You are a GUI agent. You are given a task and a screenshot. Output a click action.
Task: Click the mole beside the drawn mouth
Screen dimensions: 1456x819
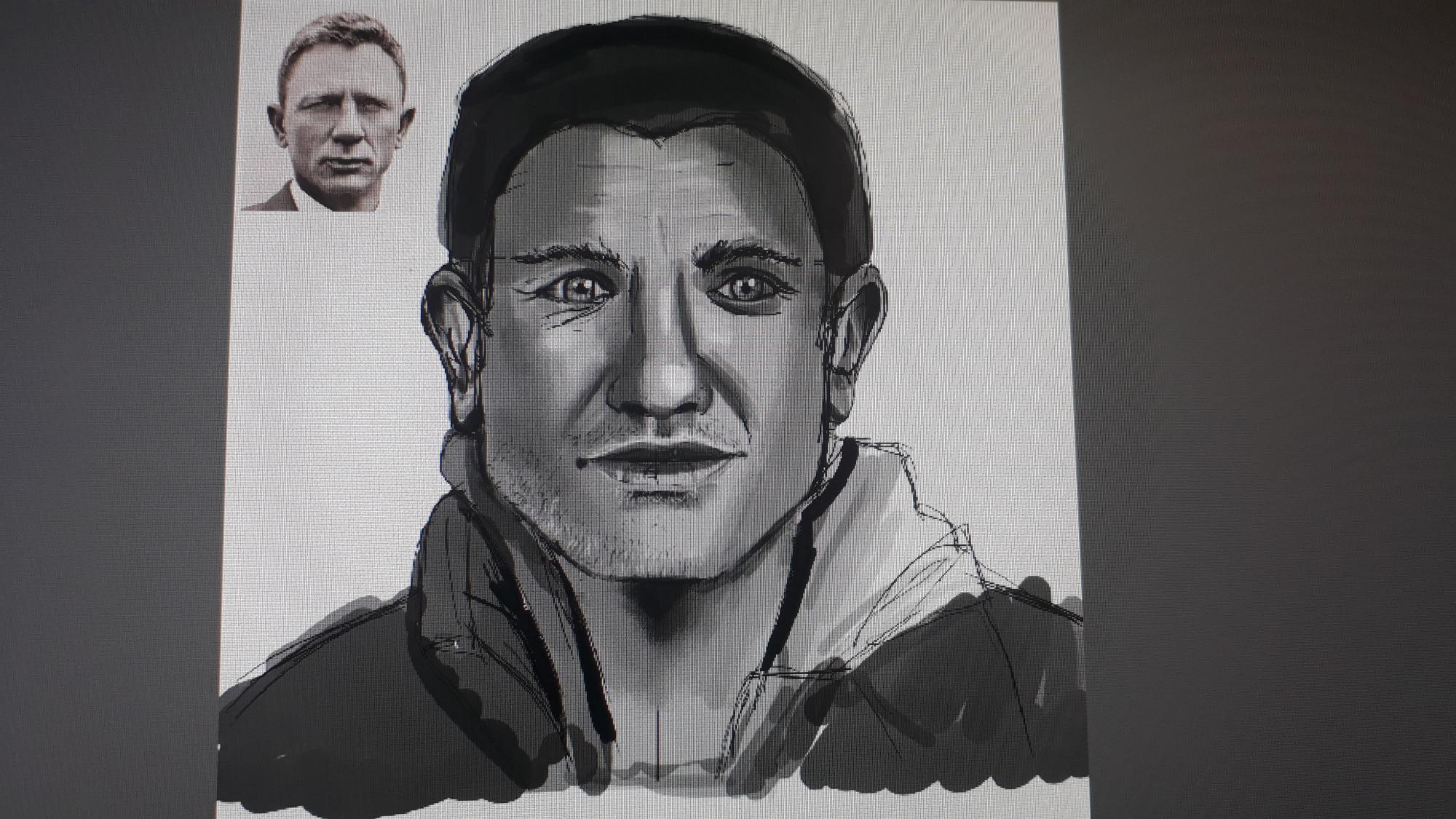coord(582,463)
